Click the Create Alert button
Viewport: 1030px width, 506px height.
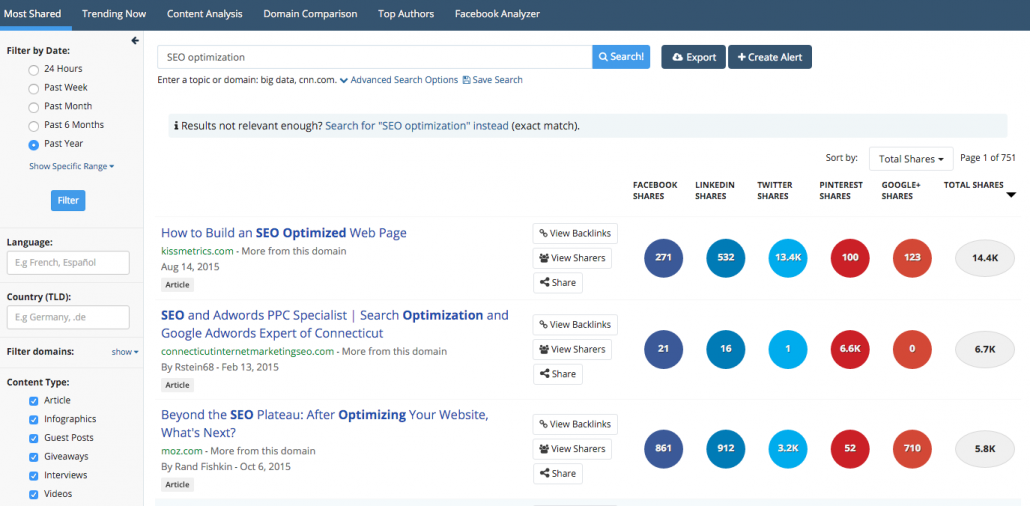[x=770, y=57]
